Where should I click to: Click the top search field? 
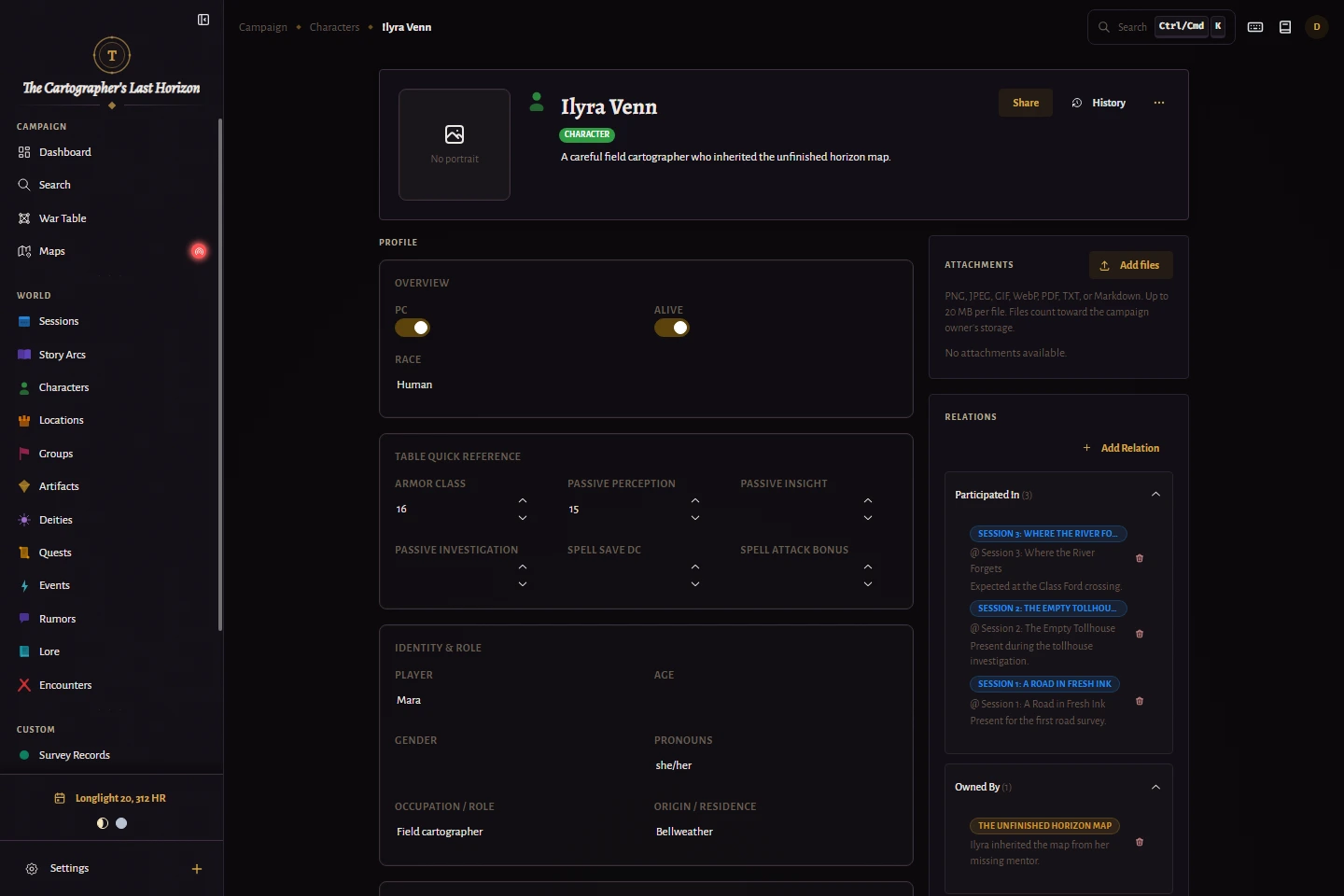(x=1161, y=27)
